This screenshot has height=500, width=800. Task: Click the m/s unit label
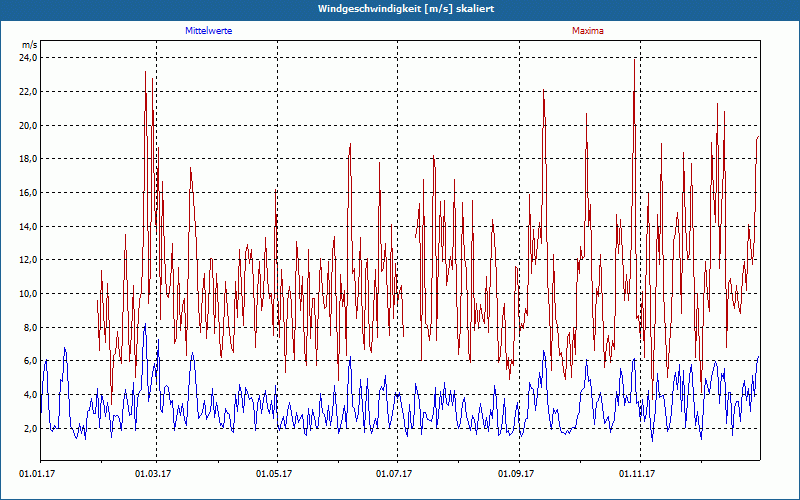[x=30, y=45]
